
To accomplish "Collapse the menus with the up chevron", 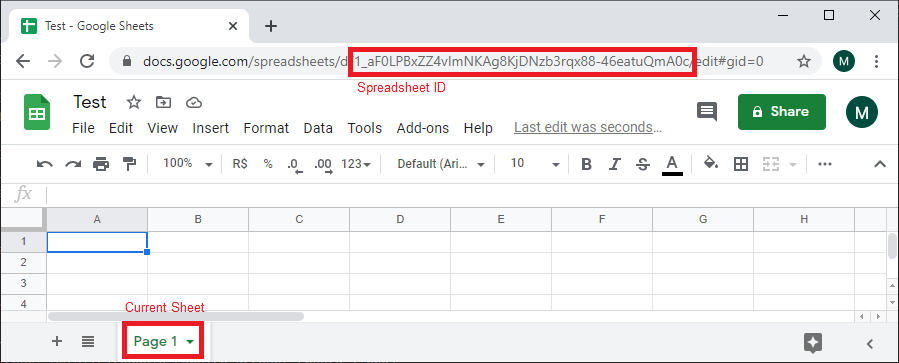I will pyautogui.click(x=880, y=164).
